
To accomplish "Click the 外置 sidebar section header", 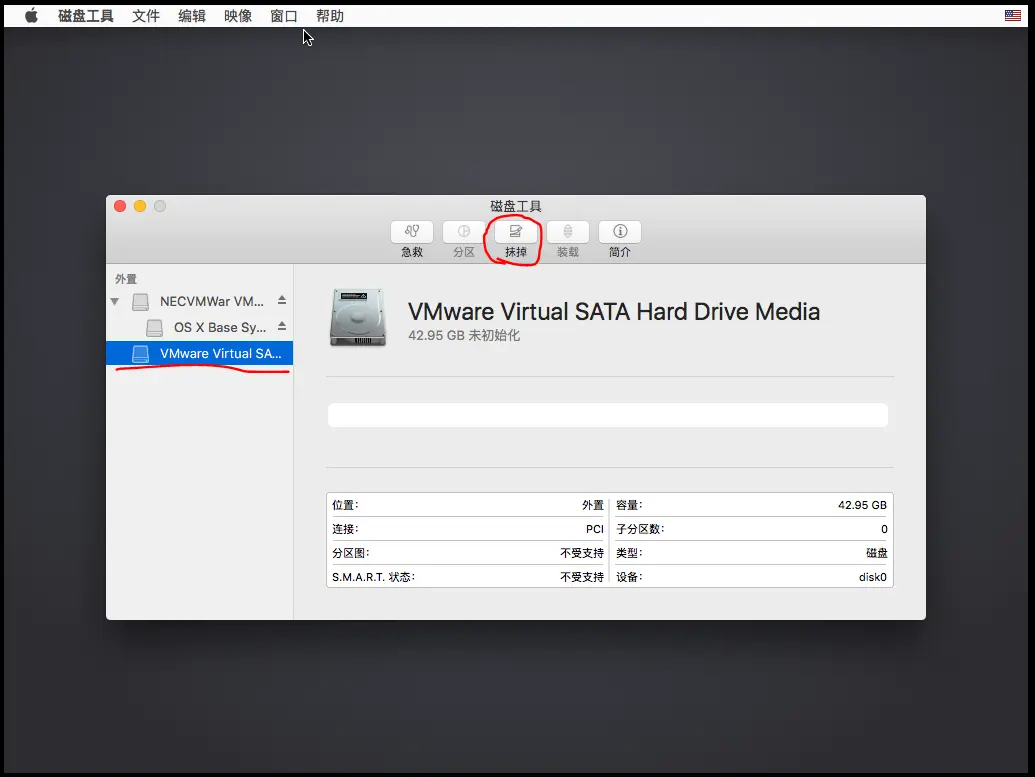I will [126, 279].
